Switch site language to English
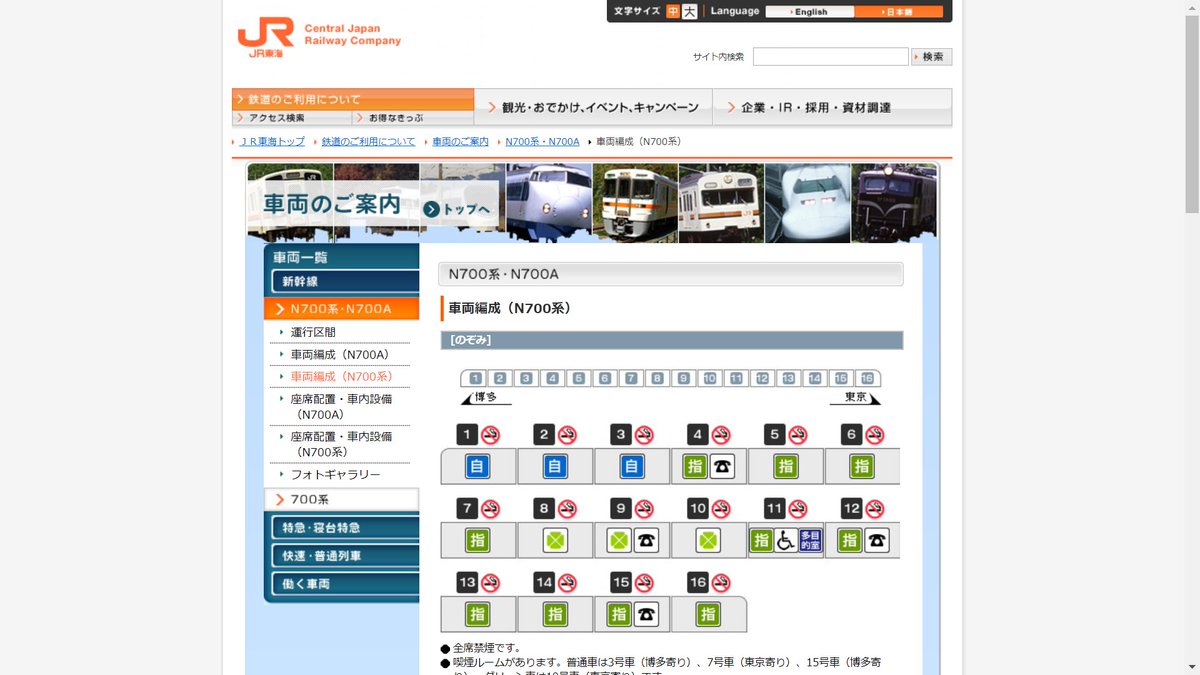The width and height of the screenshot is (1200, 675). pos(810,12)
